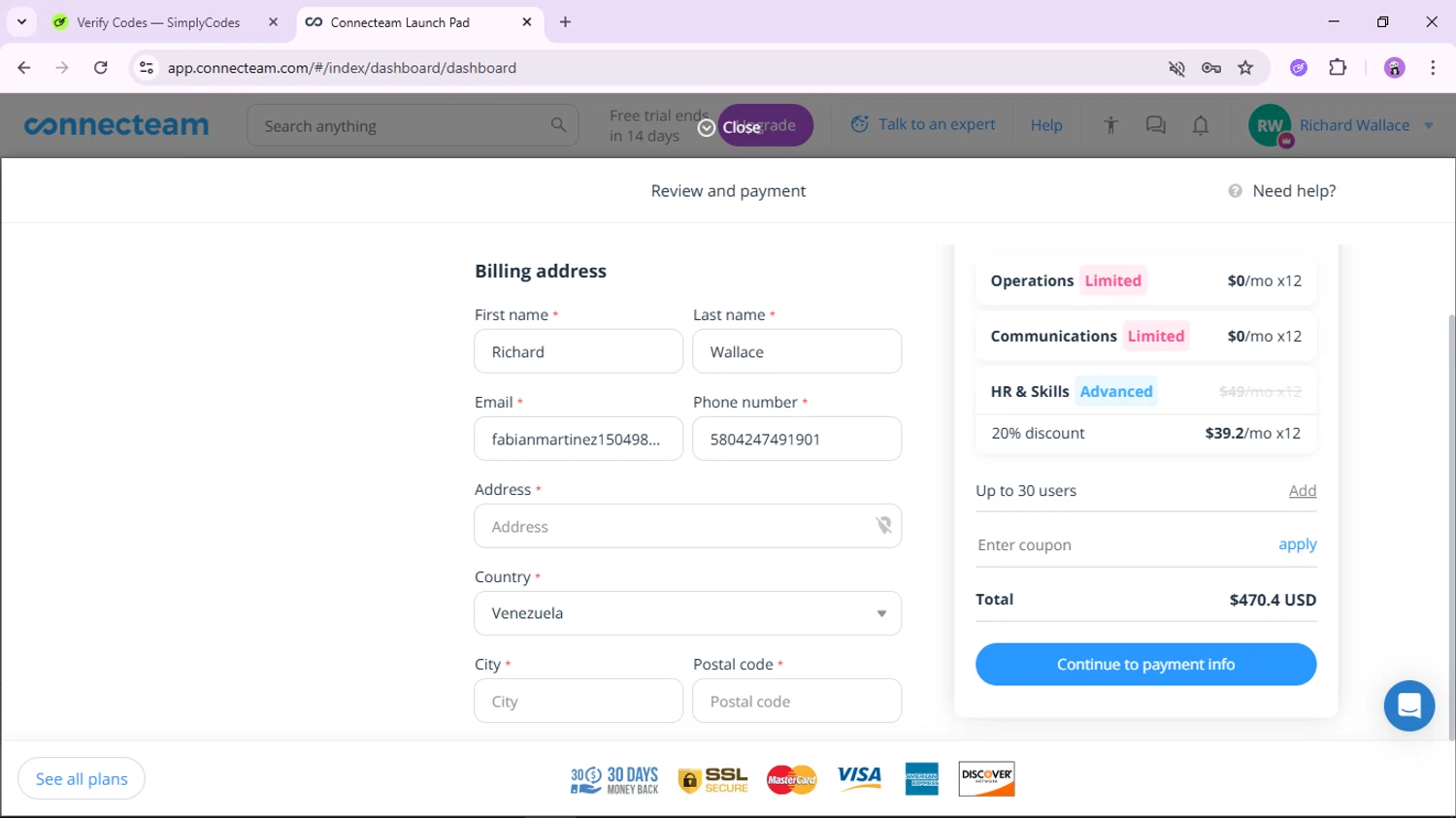The width and height of the screenshot is (1456, 818).
Task: Reload the page
Action: 101,68
